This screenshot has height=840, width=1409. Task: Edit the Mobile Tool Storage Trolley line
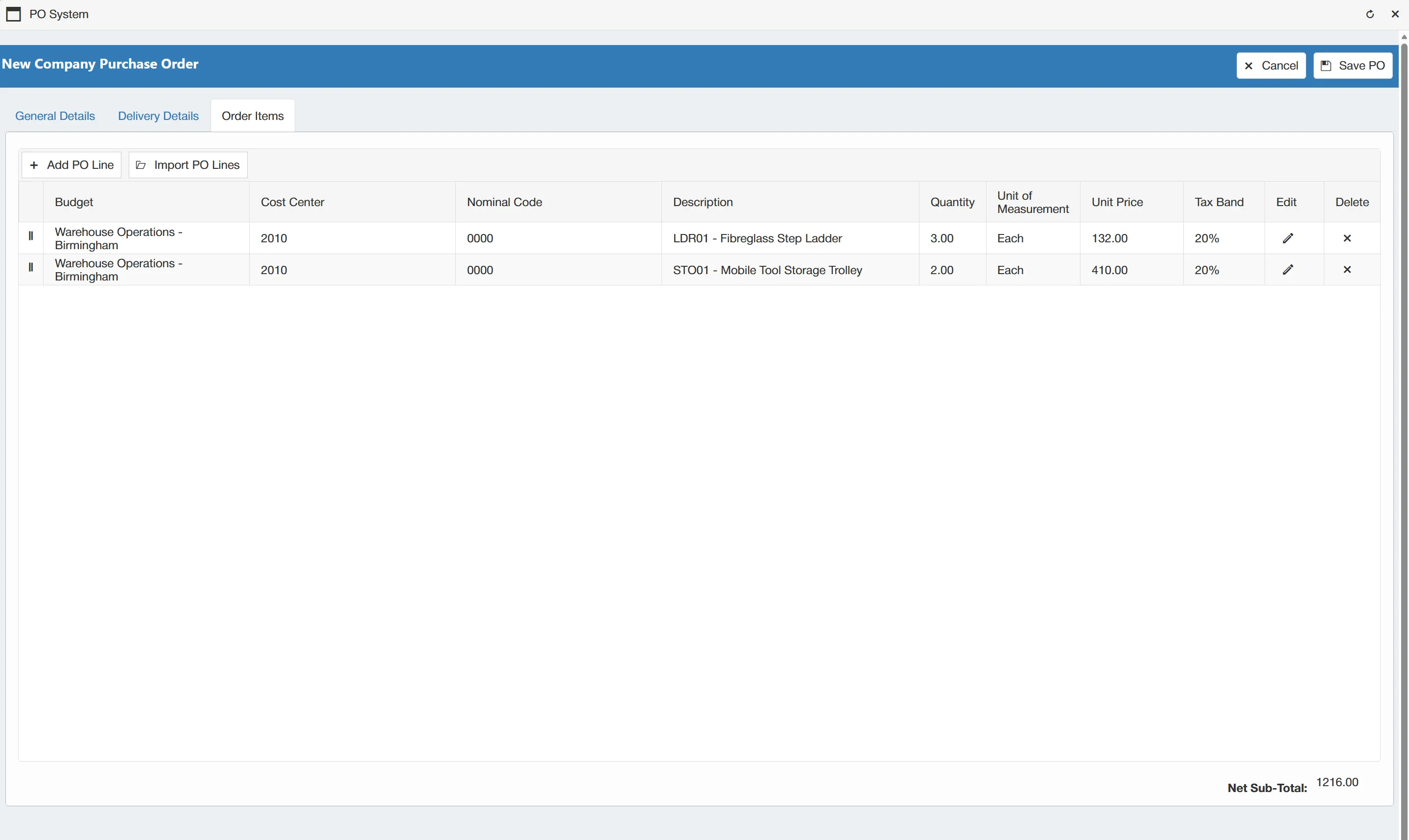(1288, 270)
